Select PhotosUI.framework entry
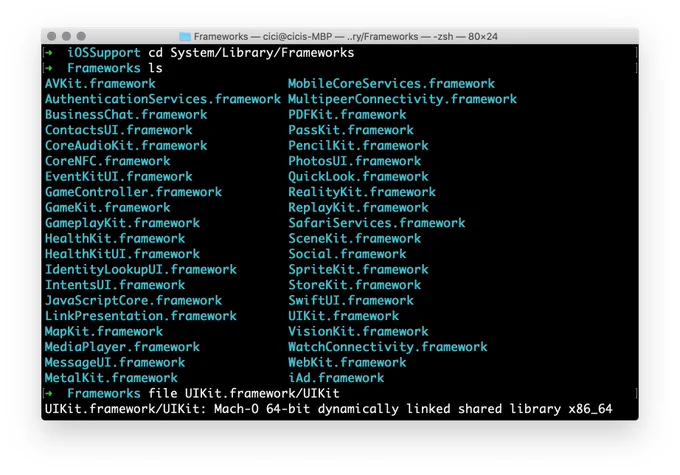 tap(355, 161)
